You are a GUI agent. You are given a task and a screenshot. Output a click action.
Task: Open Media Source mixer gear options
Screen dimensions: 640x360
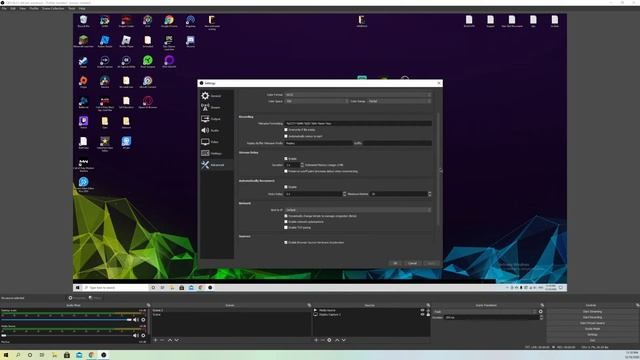(143, 336)
